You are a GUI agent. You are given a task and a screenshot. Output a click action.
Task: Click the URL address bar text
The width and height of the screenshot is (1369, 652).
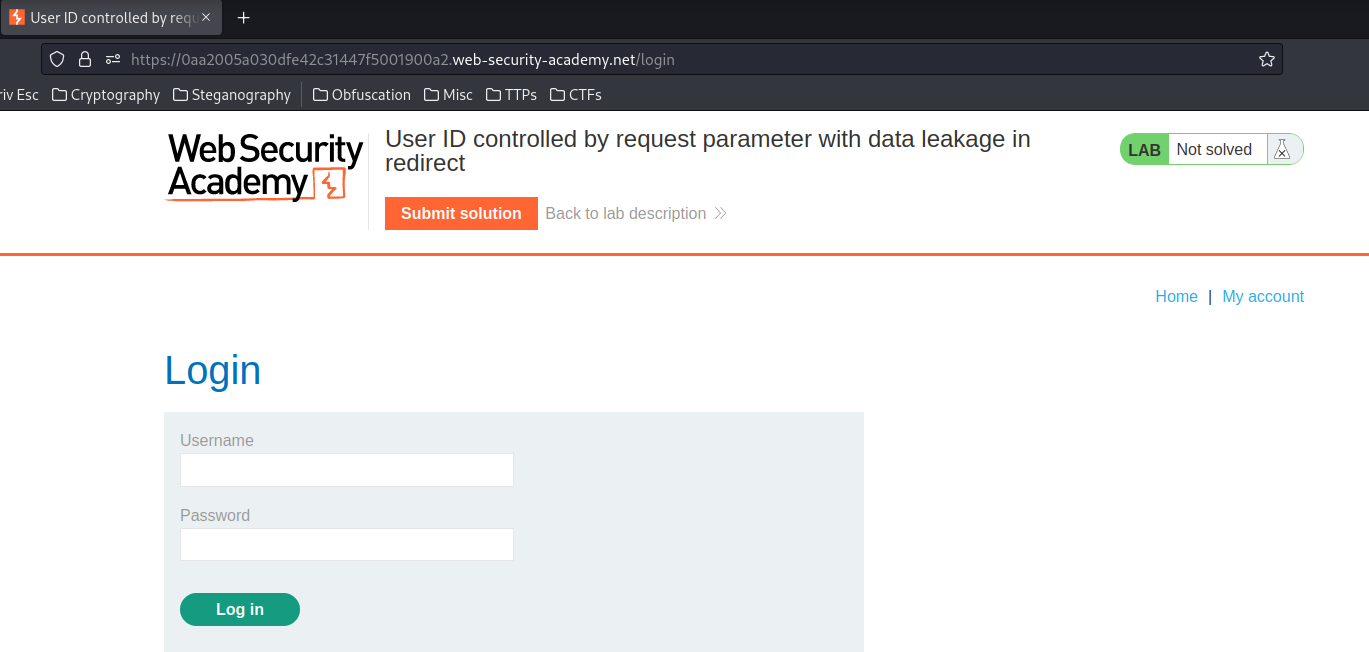(x=403, y=59)
